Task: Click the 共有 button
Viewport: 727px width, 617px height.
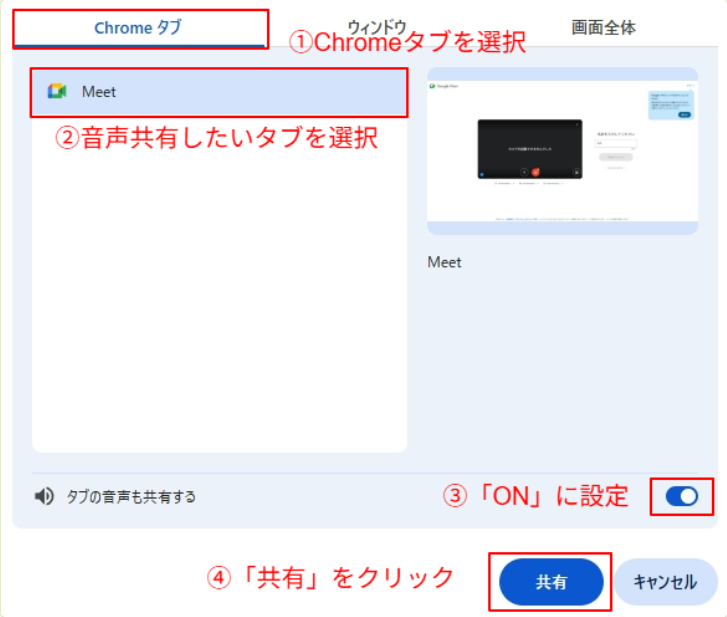Action: click(551, 582)
